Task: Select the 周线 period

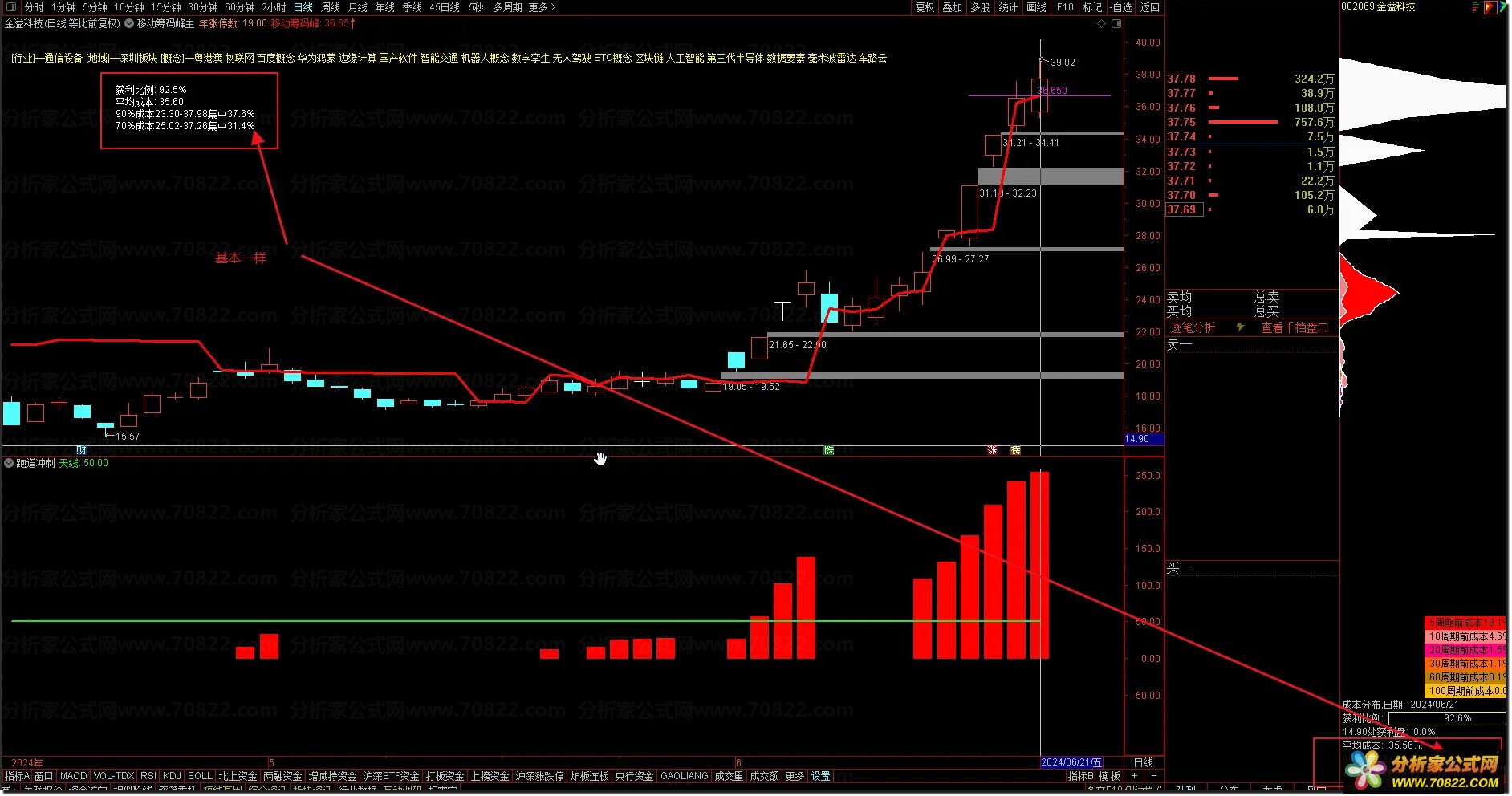Action: (x=331, y=7)
